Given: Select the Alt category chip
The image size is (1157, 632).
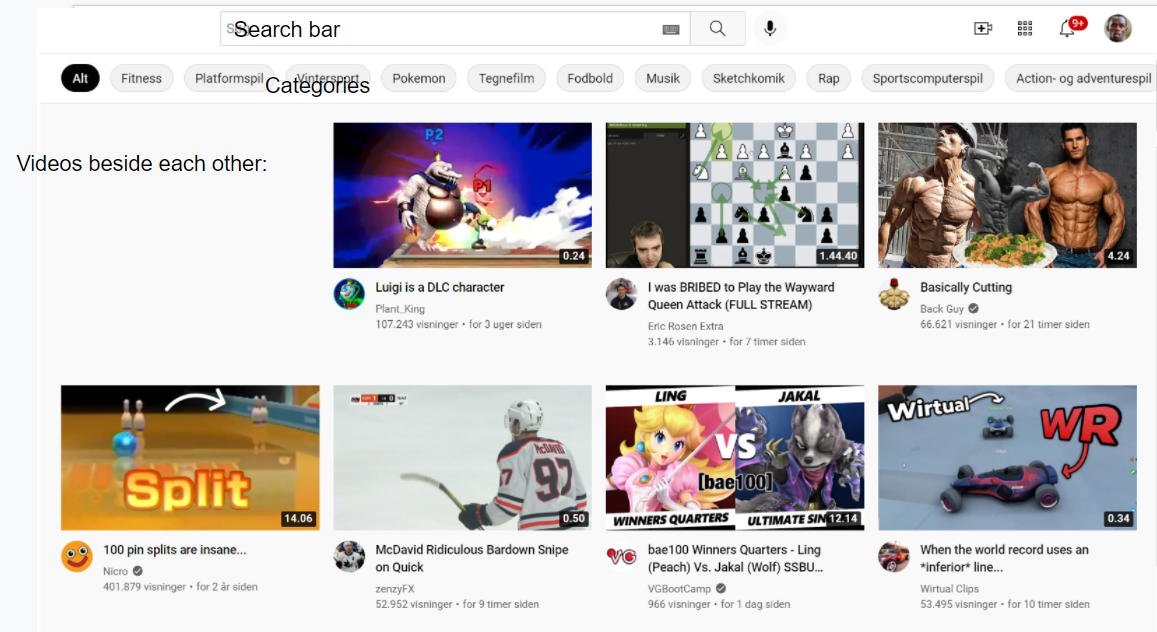Looking at the screenshot, I should pos(80,78).
